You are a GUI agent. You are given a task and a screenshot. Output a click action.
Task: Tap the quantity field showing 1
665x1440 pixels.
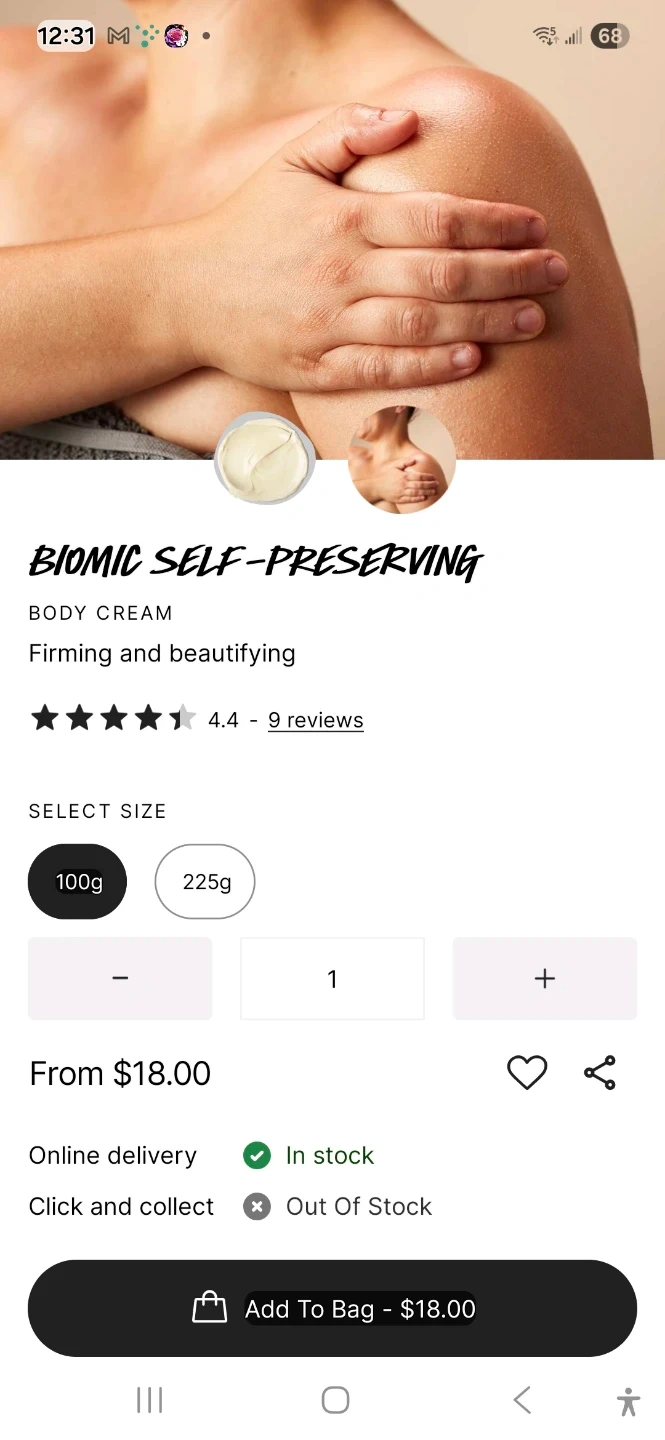pyautogui.click(x=332, y=978)
